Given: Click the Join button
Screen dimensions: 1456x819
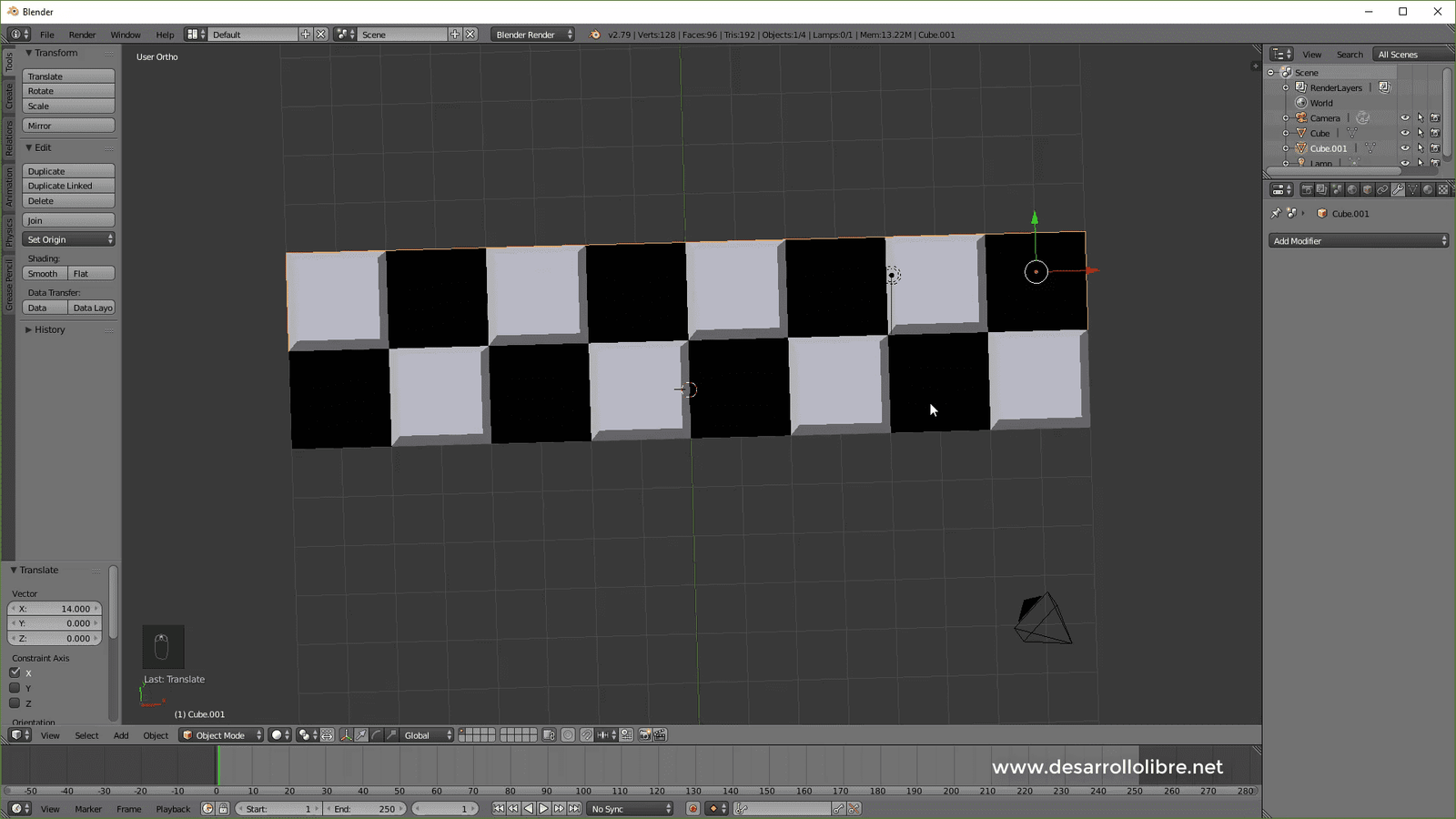Looking at the screenshot, I should [69, 220].
